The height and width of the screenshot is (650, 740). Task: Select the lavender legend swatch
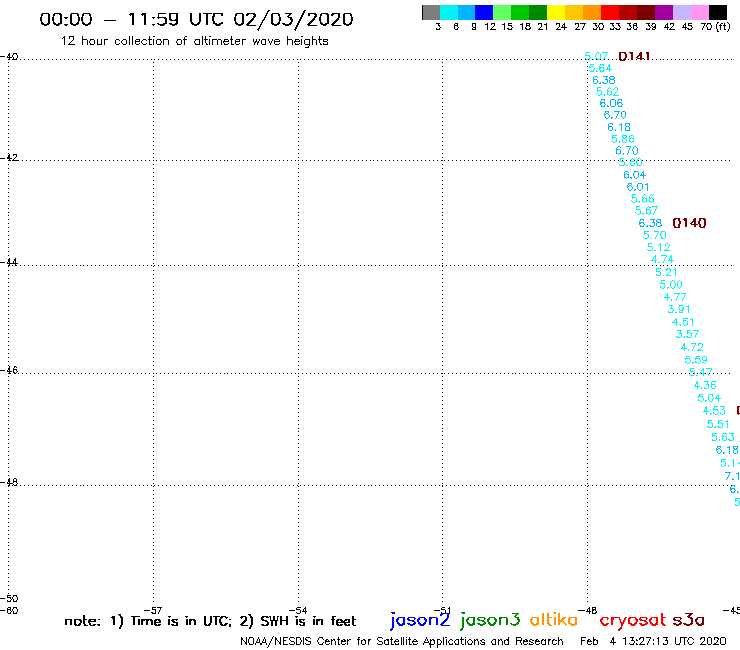pos(681,12)
